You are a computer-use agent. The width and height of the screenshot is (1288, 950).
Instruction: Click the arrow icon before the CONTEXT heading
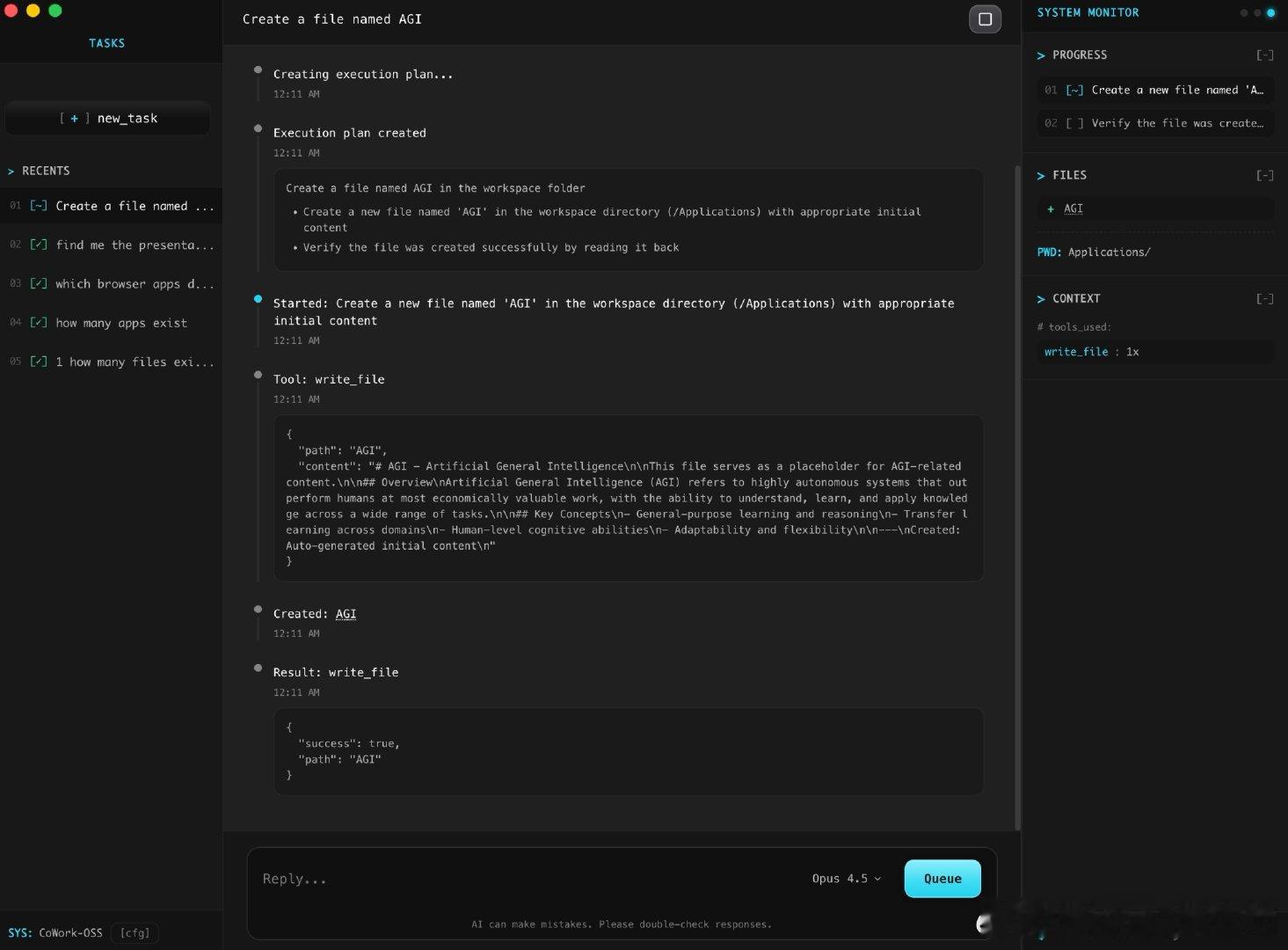pyautogui.click(x=1041, y=299)
